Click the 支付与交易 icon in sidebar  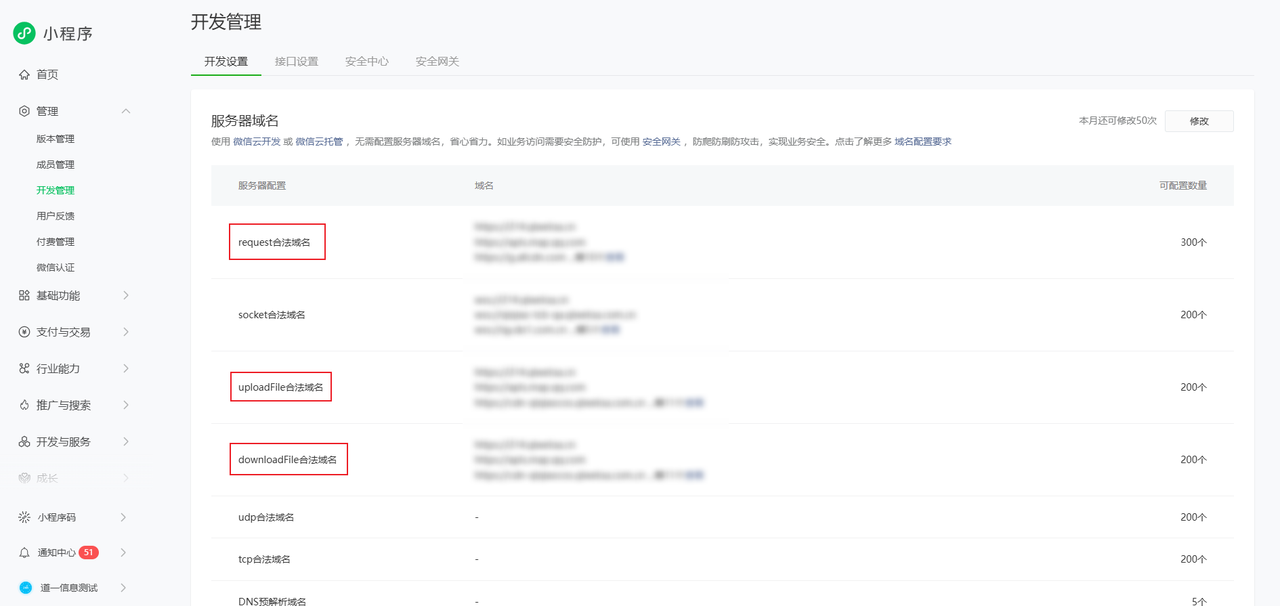[x=24, y=332]
